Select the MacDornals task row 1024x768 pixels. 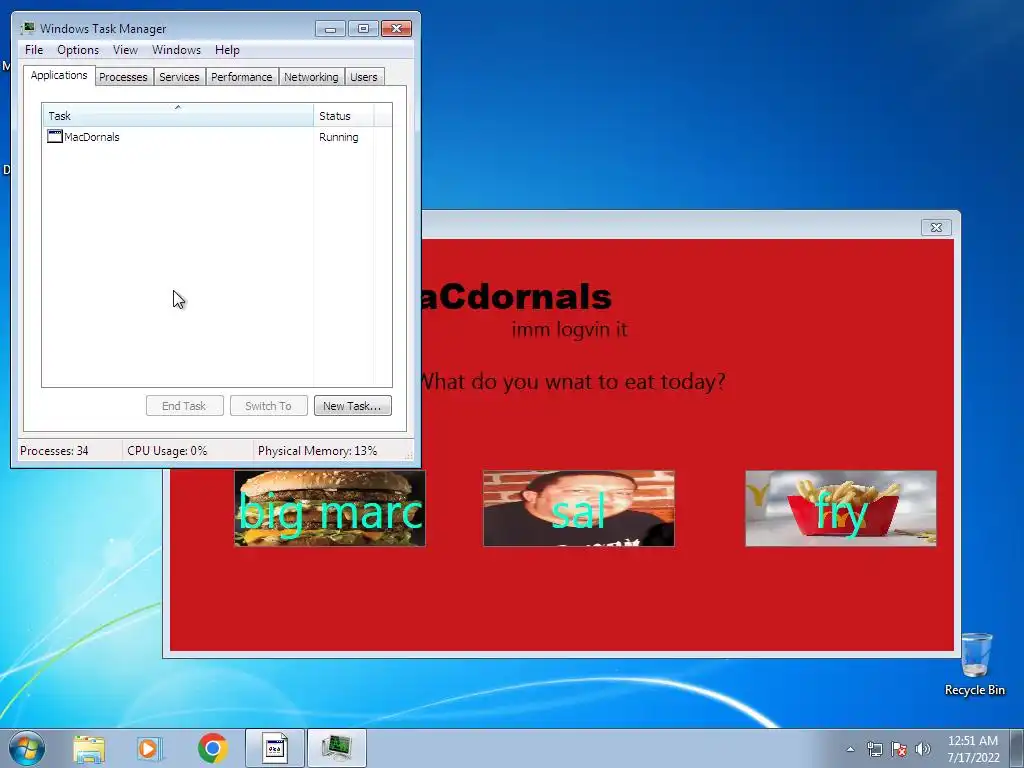tap(217, 137)
